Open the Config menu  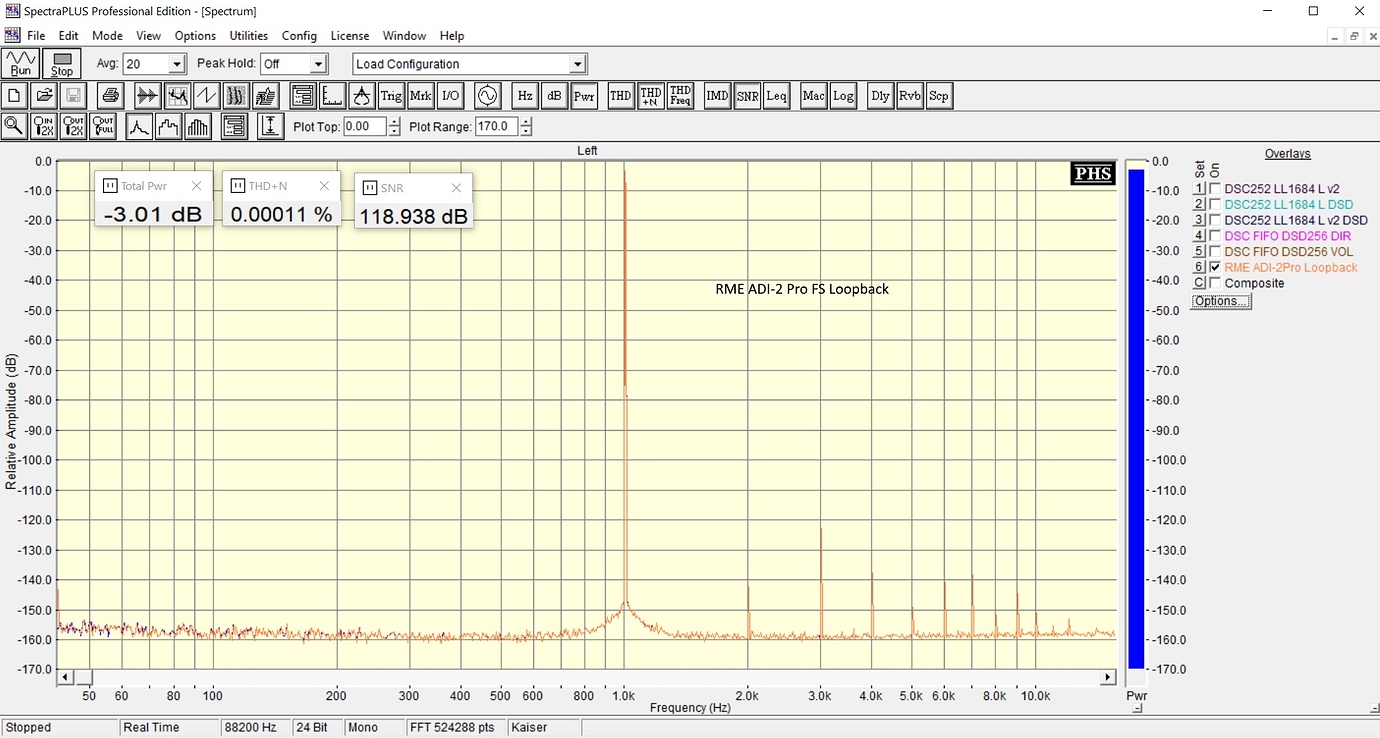(299, 36)
